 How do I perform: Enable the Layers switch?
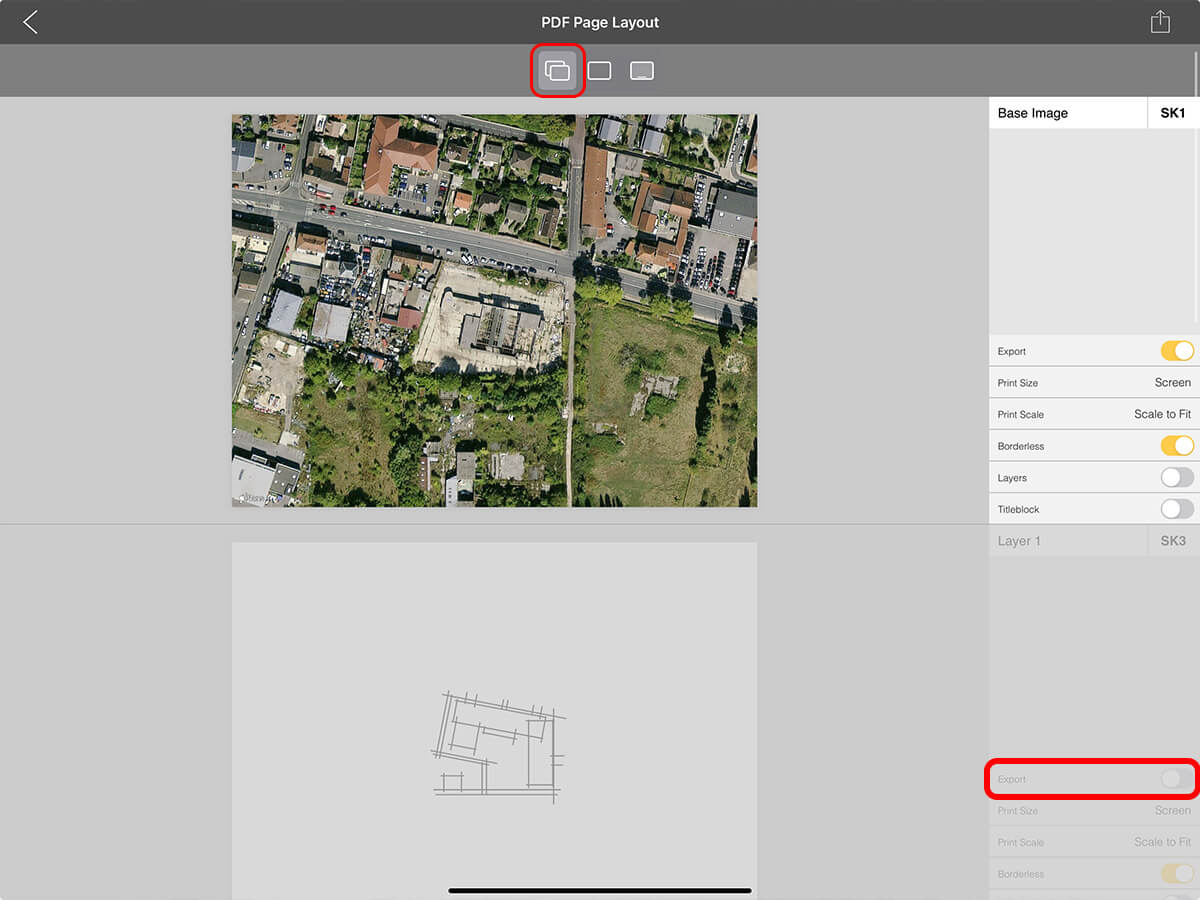1176,478
